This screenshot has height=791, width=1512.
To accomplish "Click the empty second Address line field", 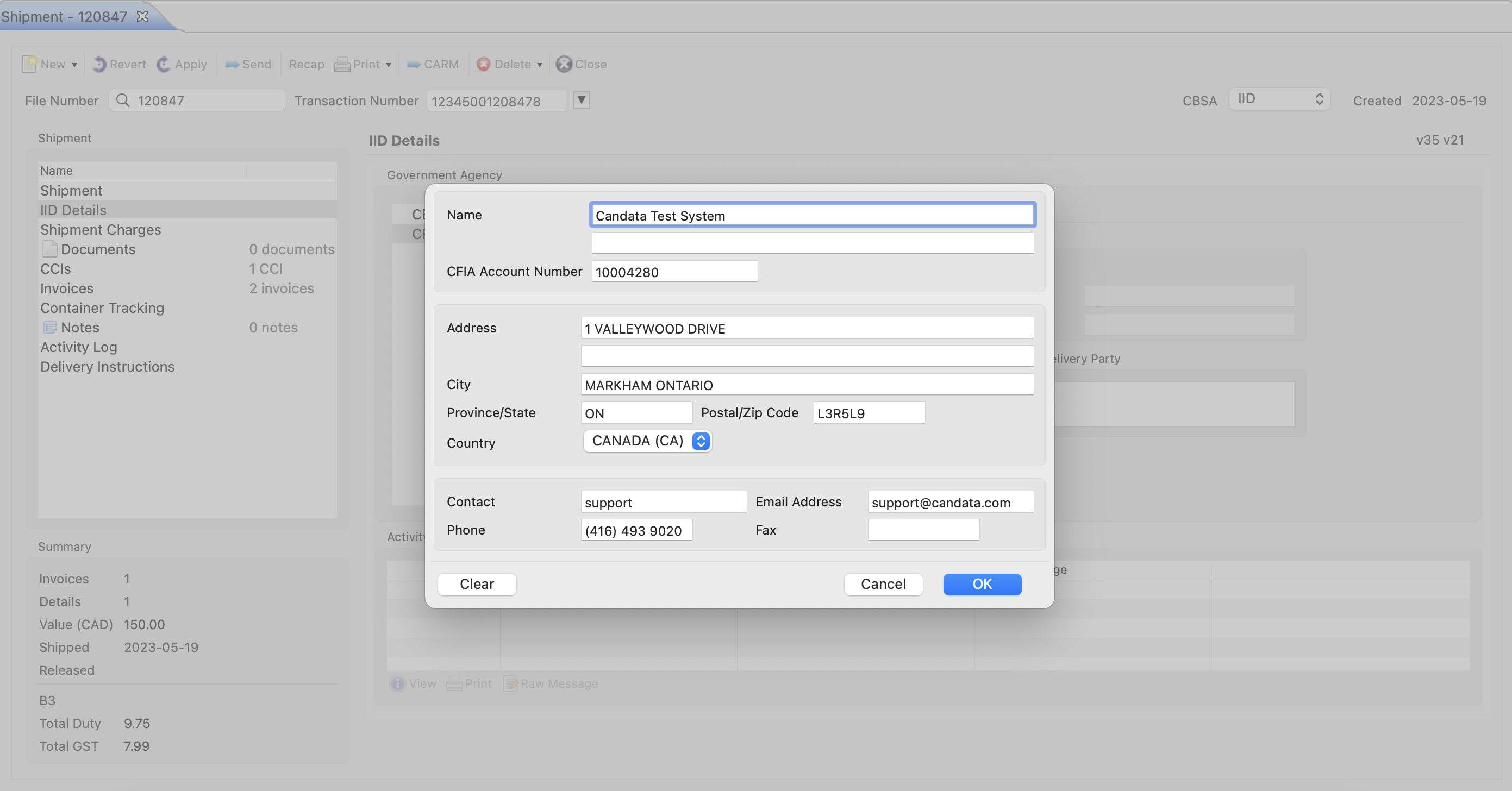I will [x=807, y=356].
